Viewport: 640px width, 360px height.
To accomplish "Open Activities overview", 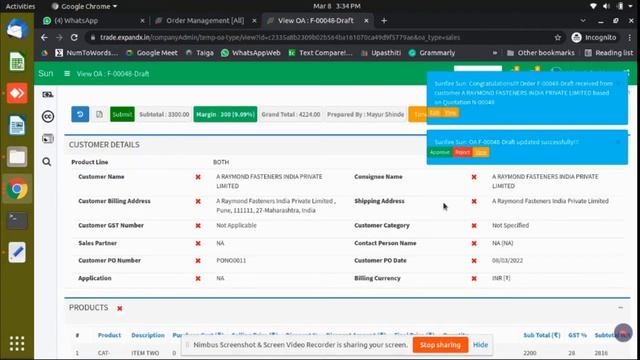I will [x=20, y=6].
